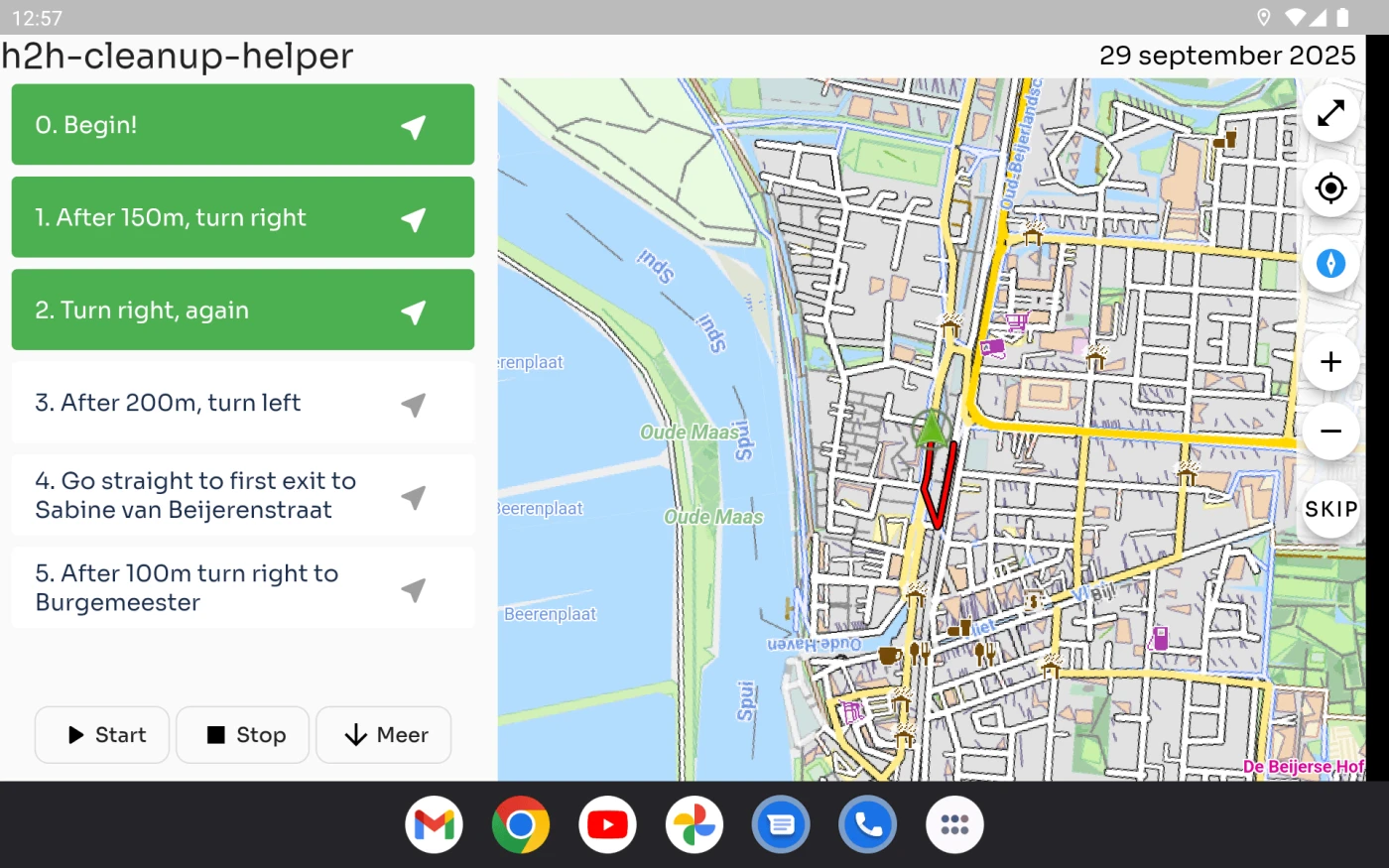The image size is (1389, 868).
Task: Tap arrow icon on 'After 200m, turn left'
Action: [x=414, y=404]
